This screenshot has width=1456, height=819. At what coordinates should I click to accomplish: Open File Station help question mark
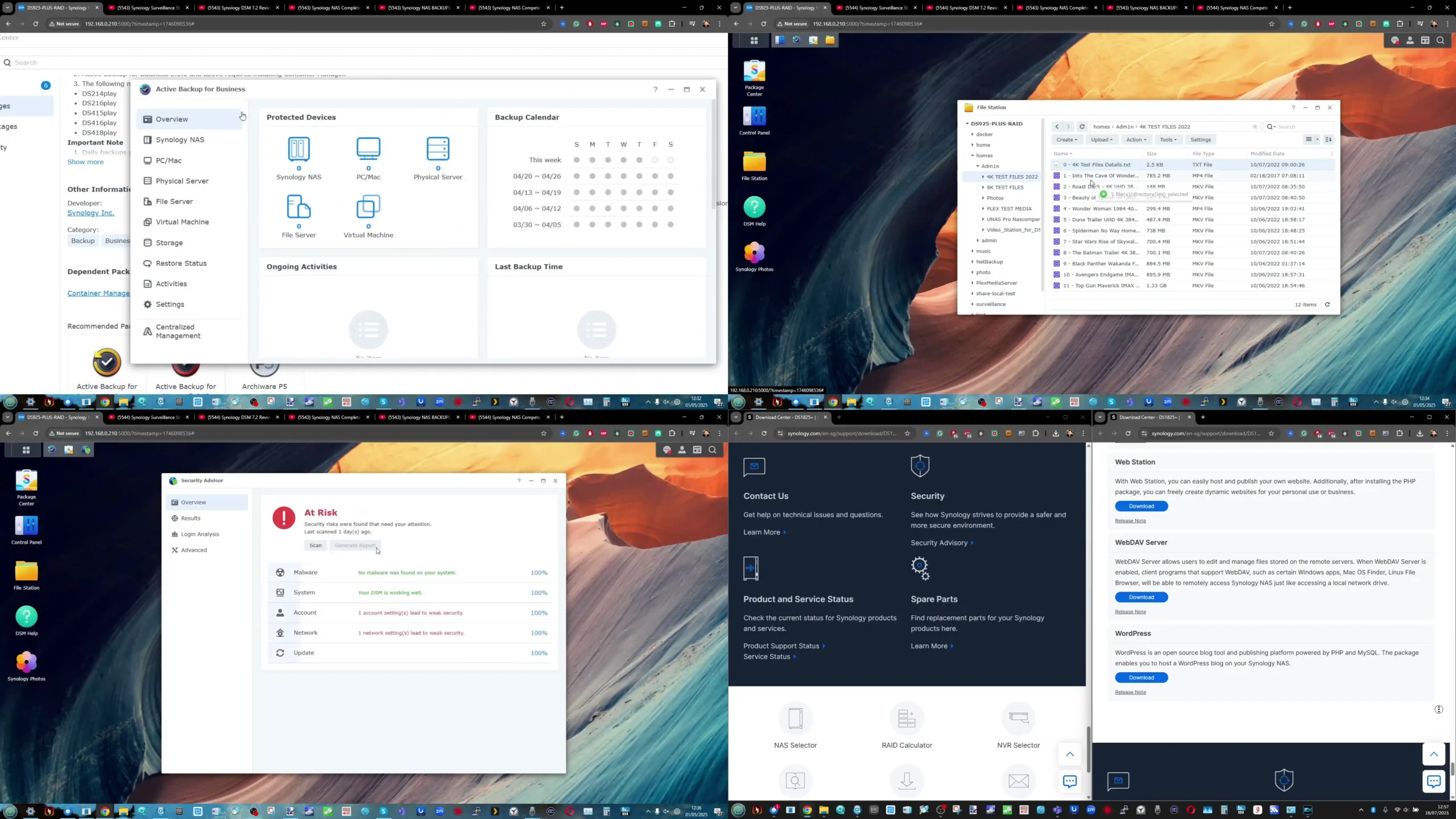click(x=1293, y=107)
